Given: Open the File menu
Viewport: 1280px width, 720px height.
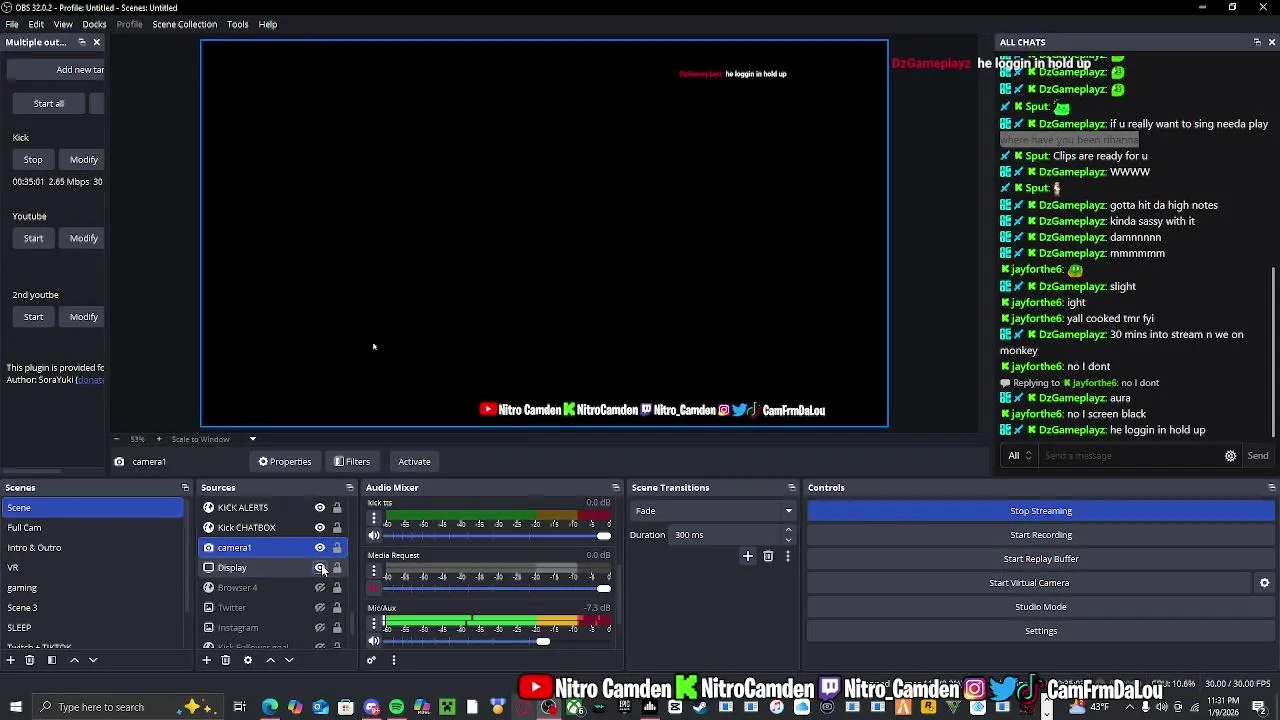Looking at the screenshot, I should tap(12, 24).
